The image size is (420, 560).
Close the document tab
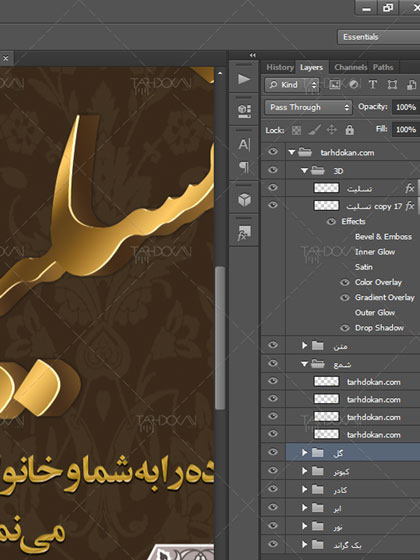(x=6, y=58)
